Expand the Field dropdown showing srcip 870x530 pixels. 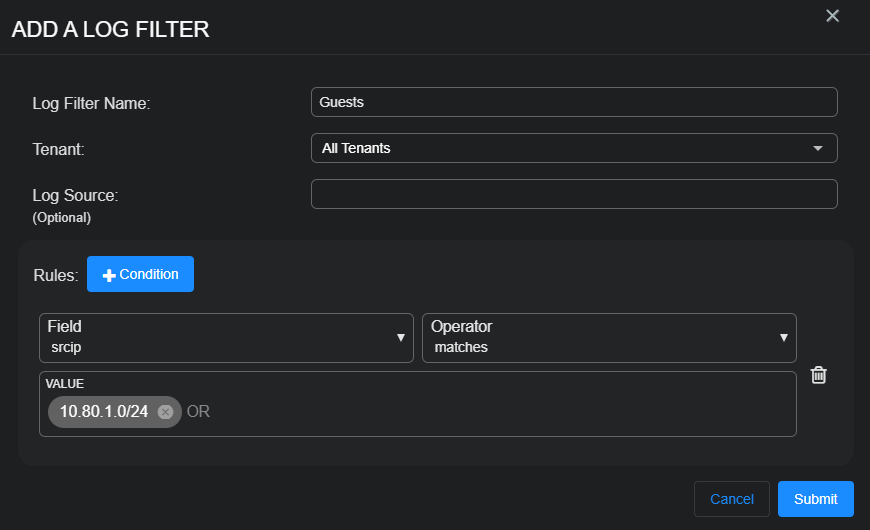pos(225,338)
